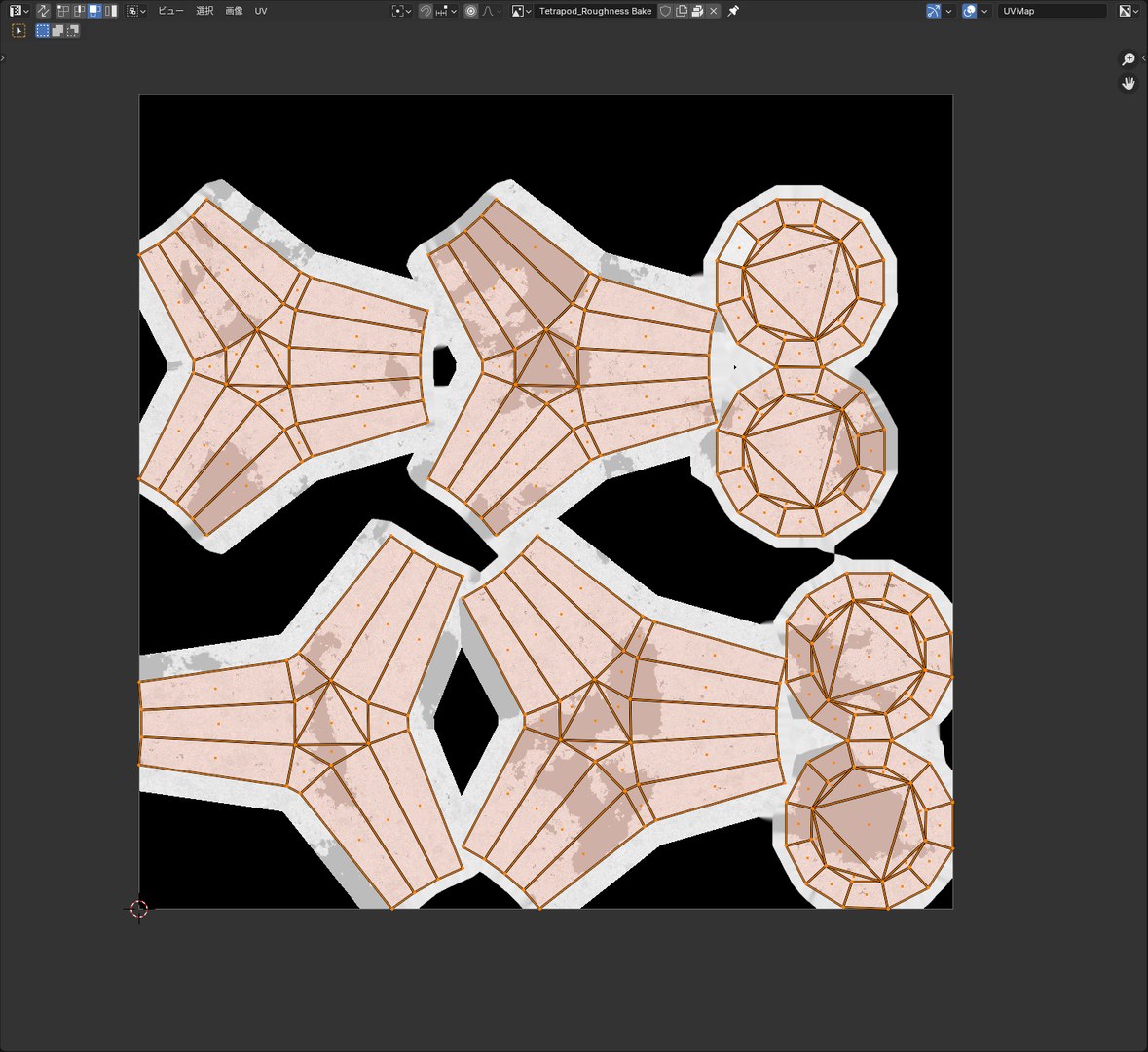Toggle fake user shield for image
This screenshot has width=1148, height=1052.
click(665, 11)
